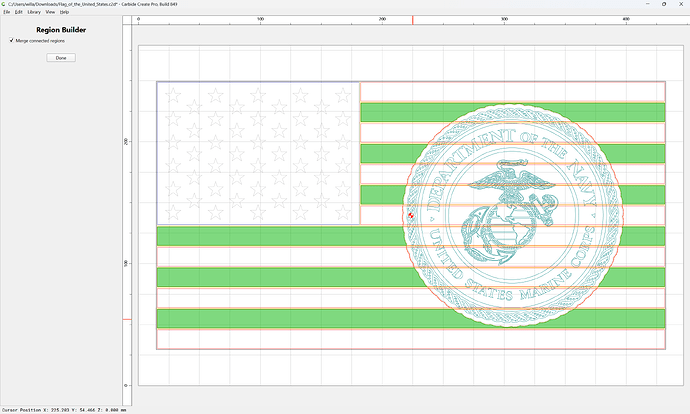Image resolution: width=690 pixels, height=414 pixels.
Task: Click the Marine Corps eagle globe anchor emblem
Action: tap(510, 212)
